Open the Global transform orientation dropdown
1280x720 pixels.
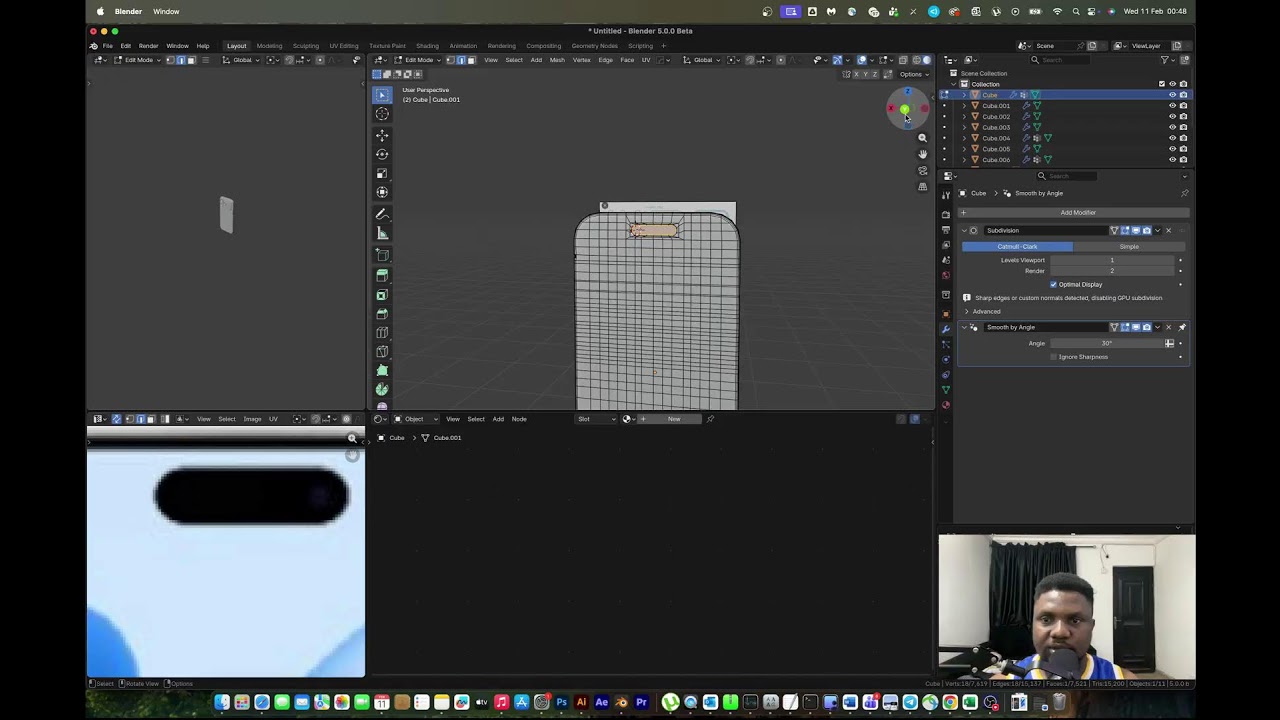703,60
